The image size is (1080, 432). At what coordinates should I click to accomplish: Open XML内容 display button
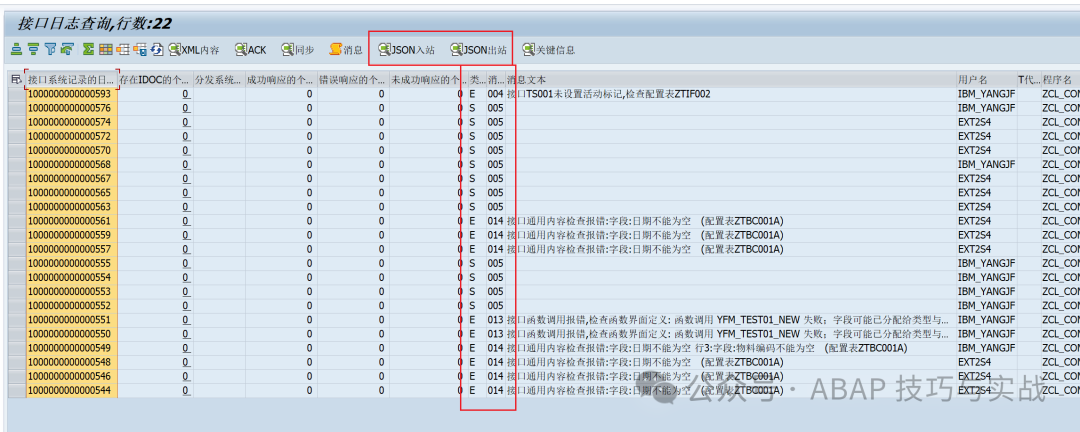click(x=194, y=50)
